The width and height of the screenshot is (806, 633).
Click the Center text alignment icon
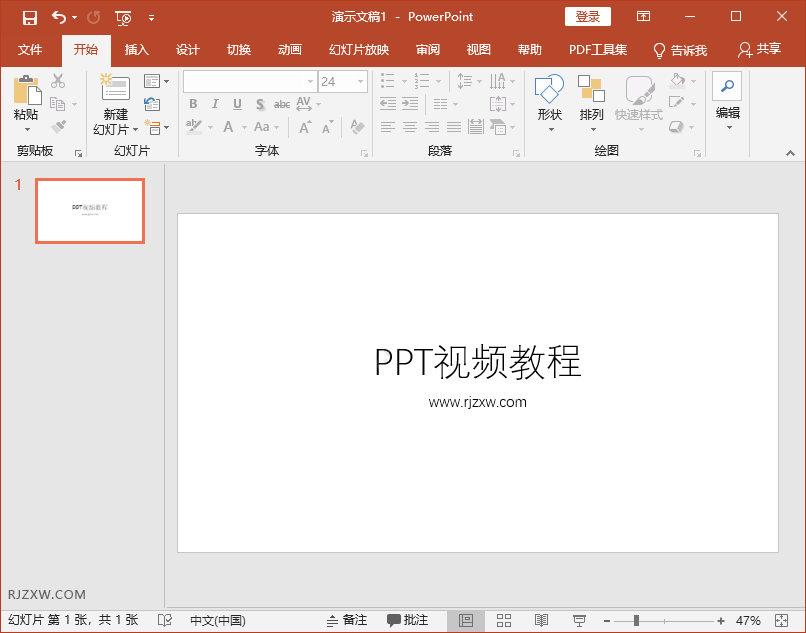coord(410,127)
